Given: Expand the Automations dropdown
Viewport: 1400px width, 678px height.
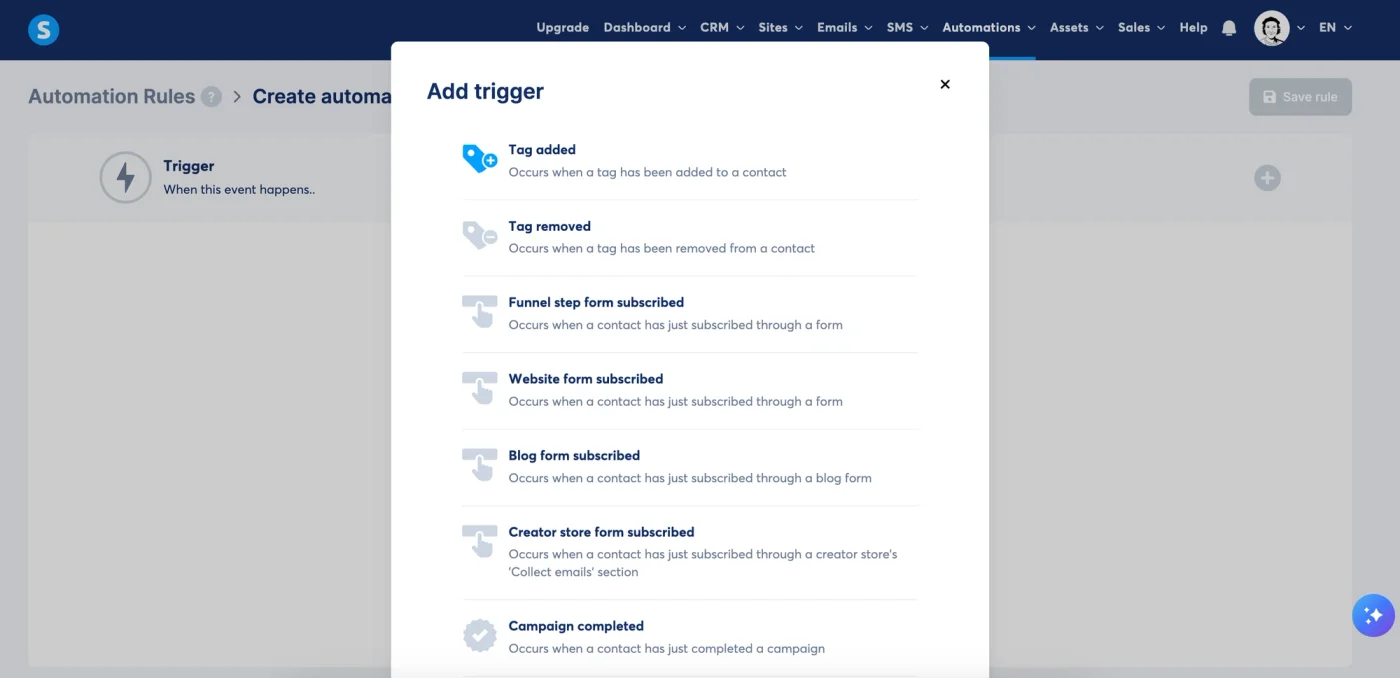Looking at the screenshot, I should click(981, 28).
